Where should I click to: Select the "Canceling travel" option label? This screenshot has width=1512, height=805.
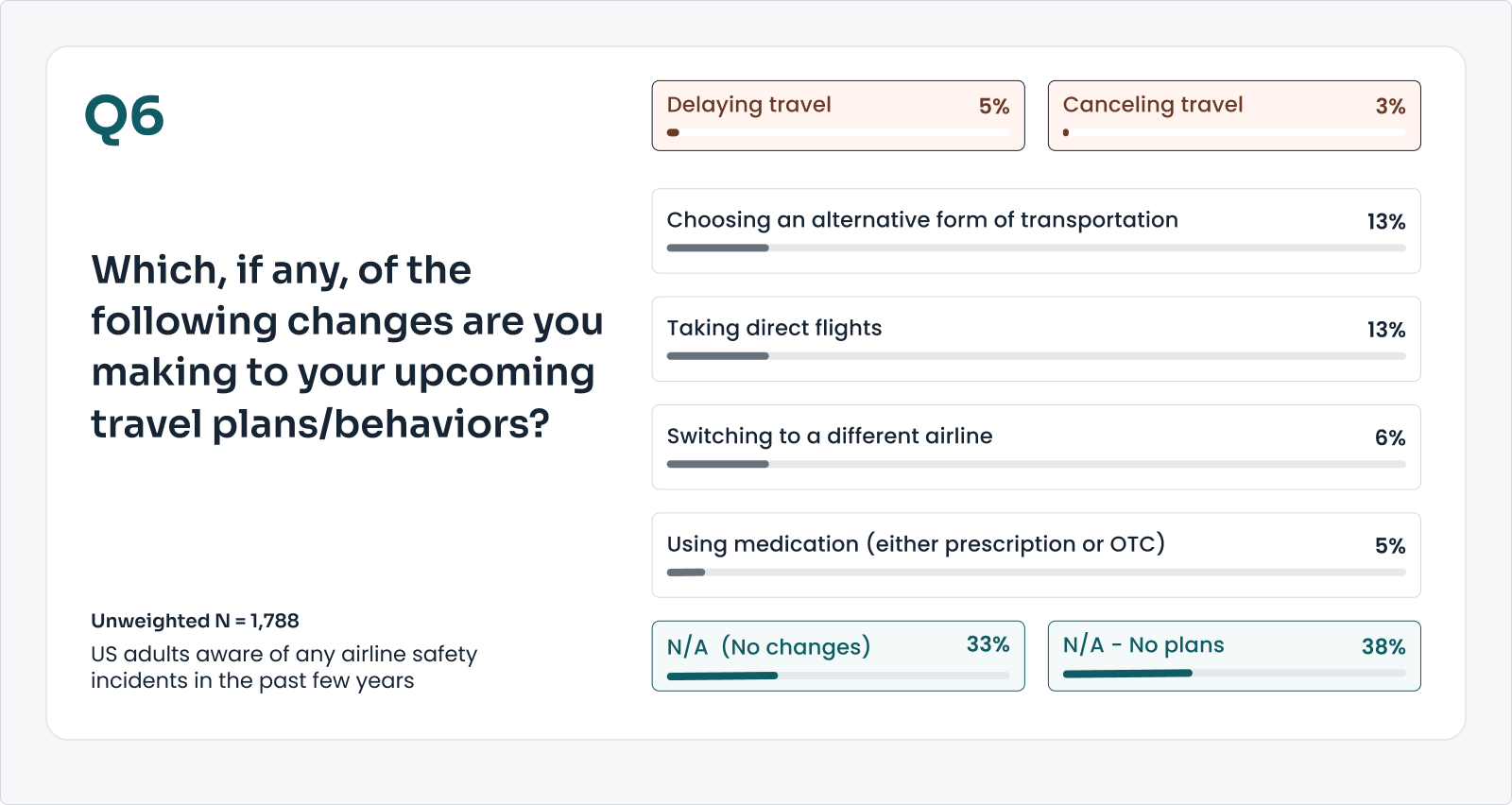(1152, 105)
